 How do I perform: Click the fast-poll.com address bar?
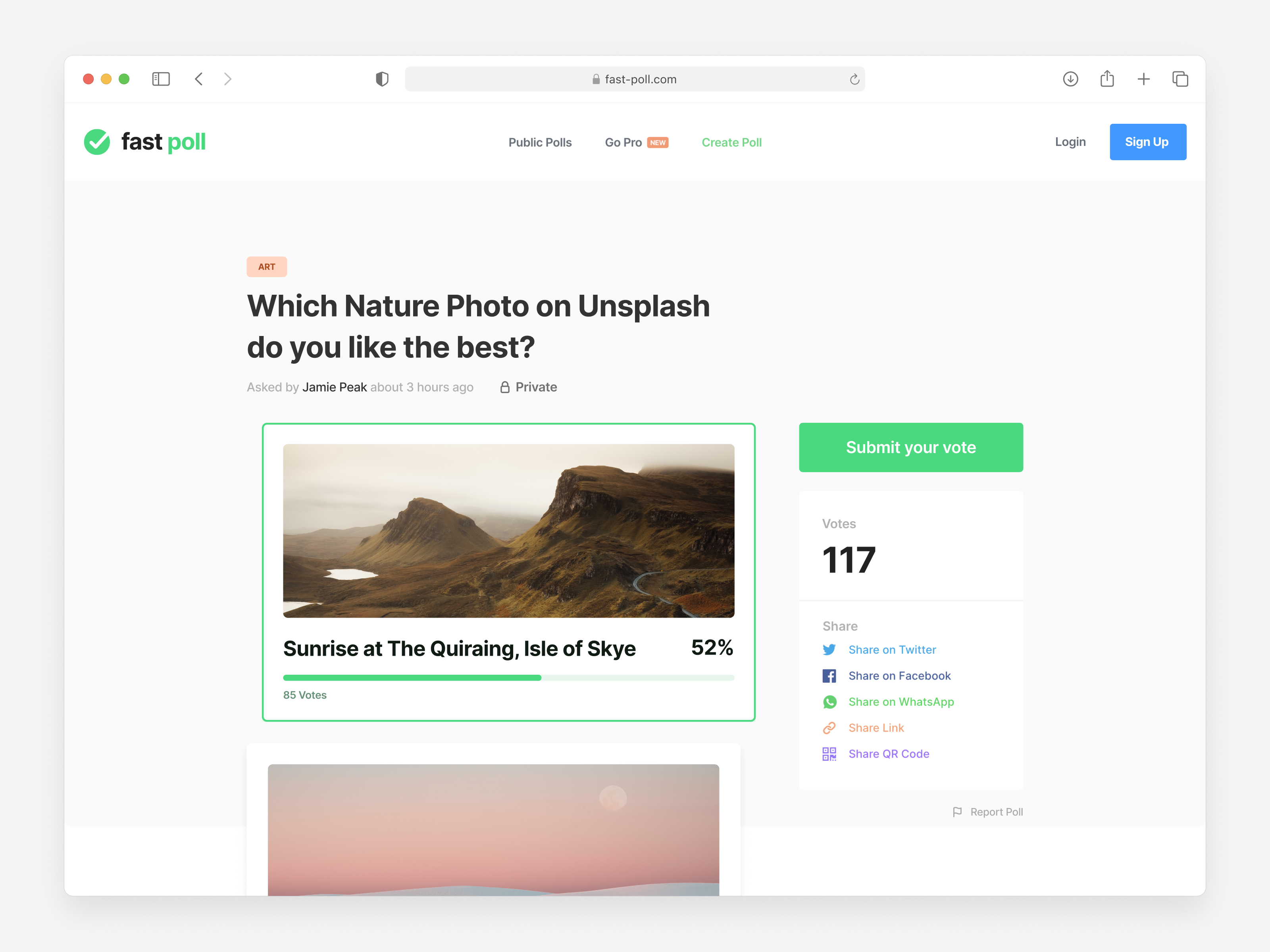pyautogui.click(x=635, y=79)
